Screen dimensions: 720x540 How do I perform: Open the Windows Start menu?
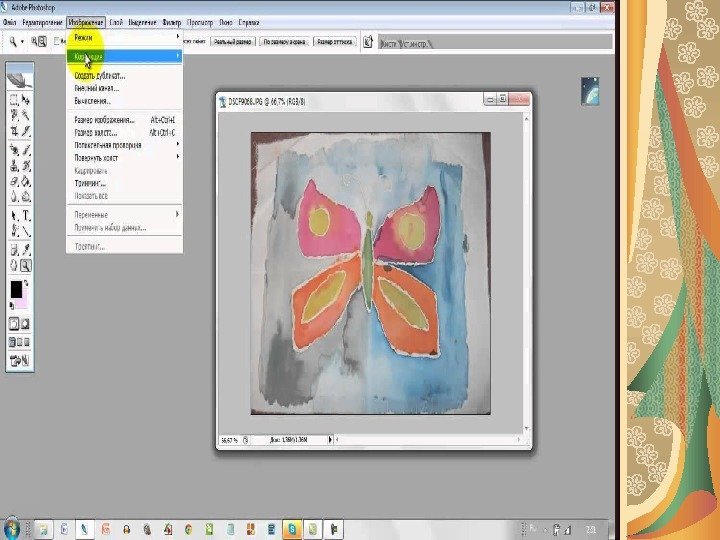14,527
